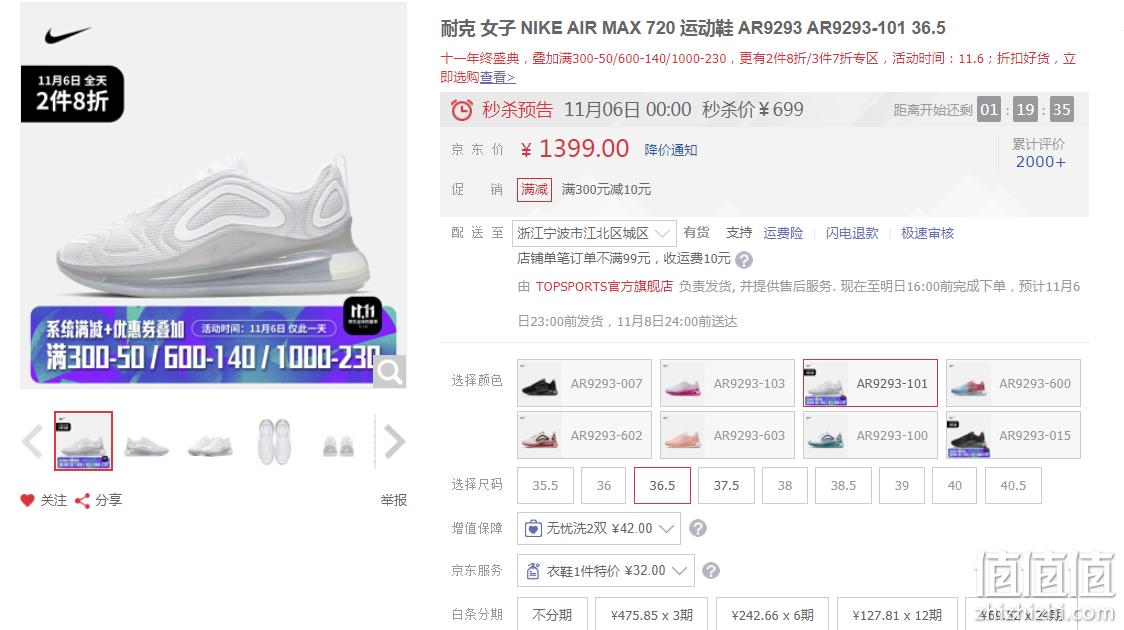Click help icon beside shipping fee note
This screenshot has width=1124, height=630.
coord(744,259)
